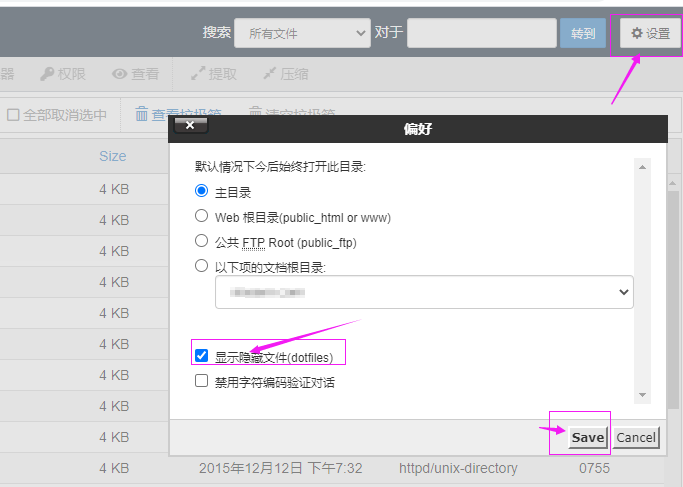Select 以下项的文档根目录 radio option

click(x=201, y=265)
